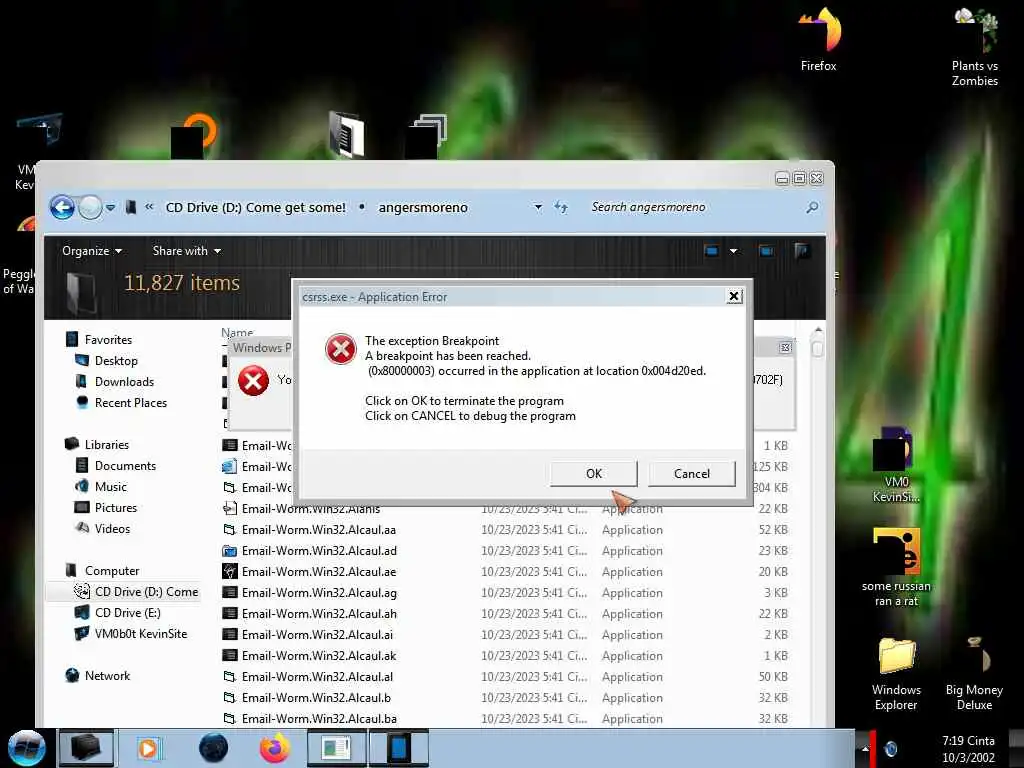This screenshot has width=1024, height=768.
Task: Open the Windows Explorer desktop folder icon
Action: click(x=896, y=674)
